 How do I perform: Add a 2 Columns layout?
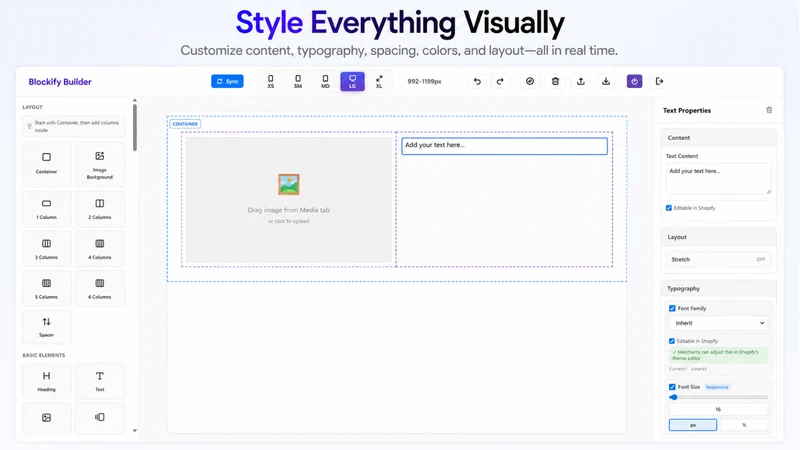99,209
